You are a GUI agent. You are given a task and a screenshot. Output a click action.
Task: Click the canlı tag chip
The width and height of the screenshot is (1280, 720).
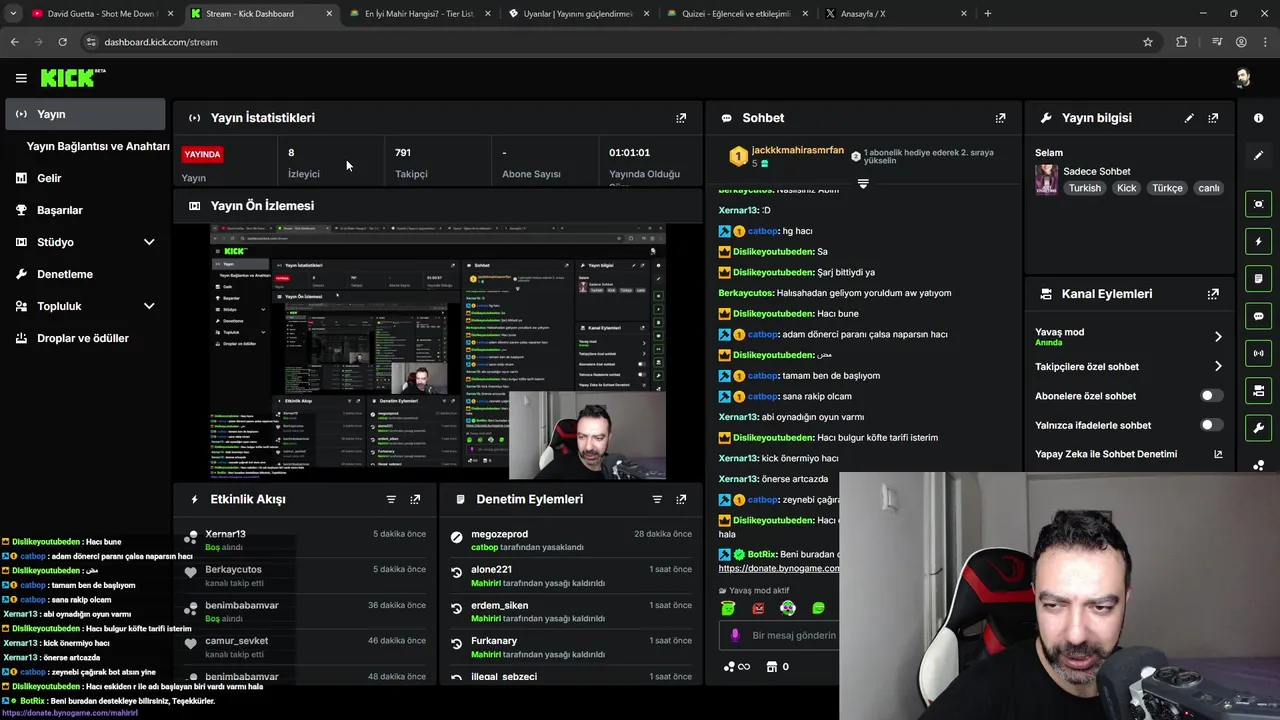click(x=1209, y=188)
